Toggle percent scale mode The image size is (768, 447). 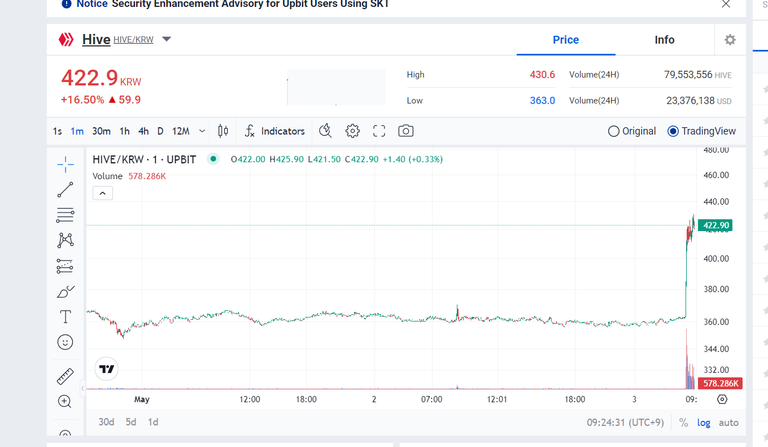(683, 423)
